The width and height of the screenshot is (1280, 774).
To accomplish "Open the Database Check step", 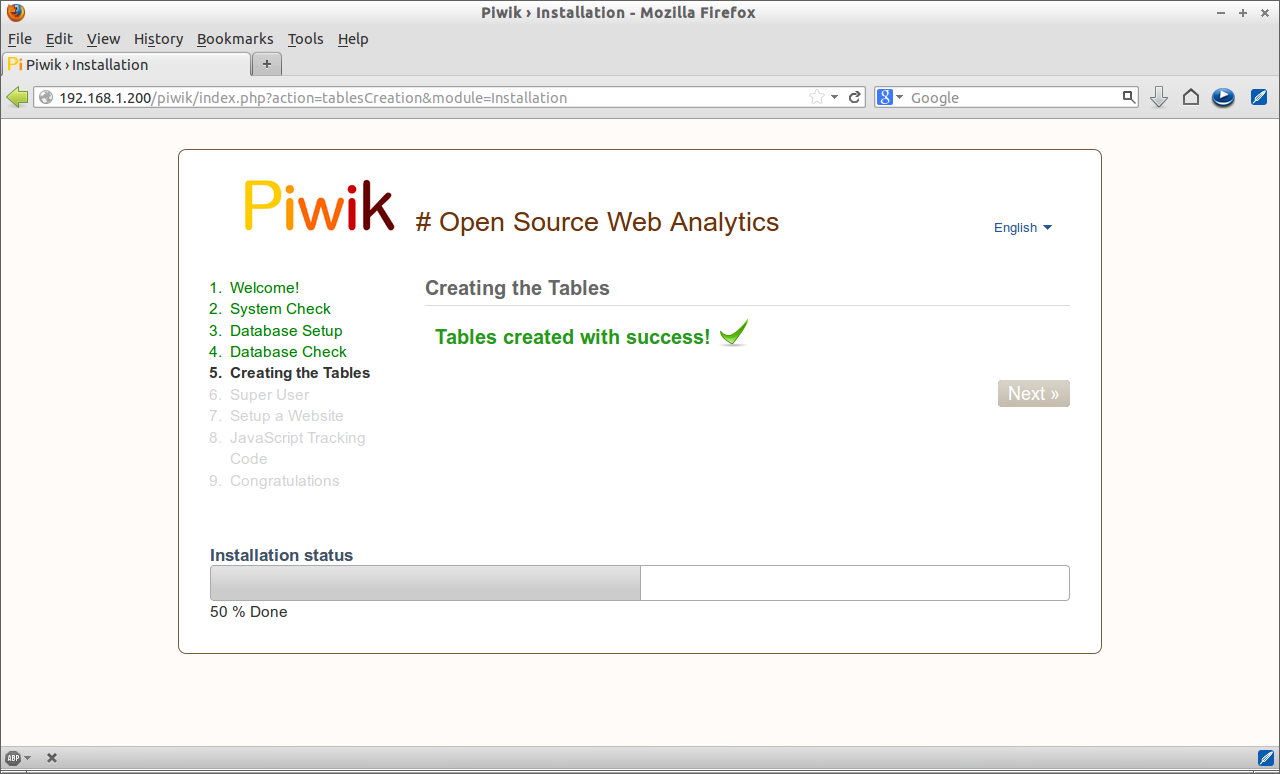I will coord(288,352).
